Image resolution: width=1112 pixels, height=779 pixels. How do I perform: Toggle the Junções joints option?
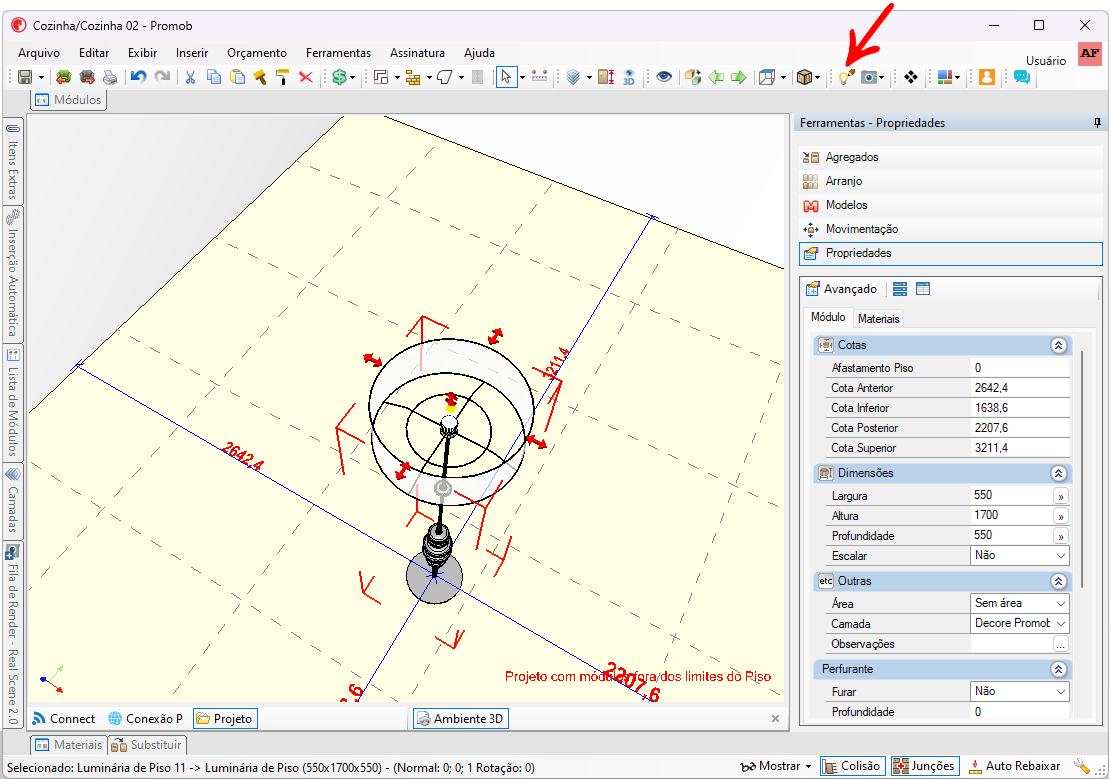(x=925, y=766)
